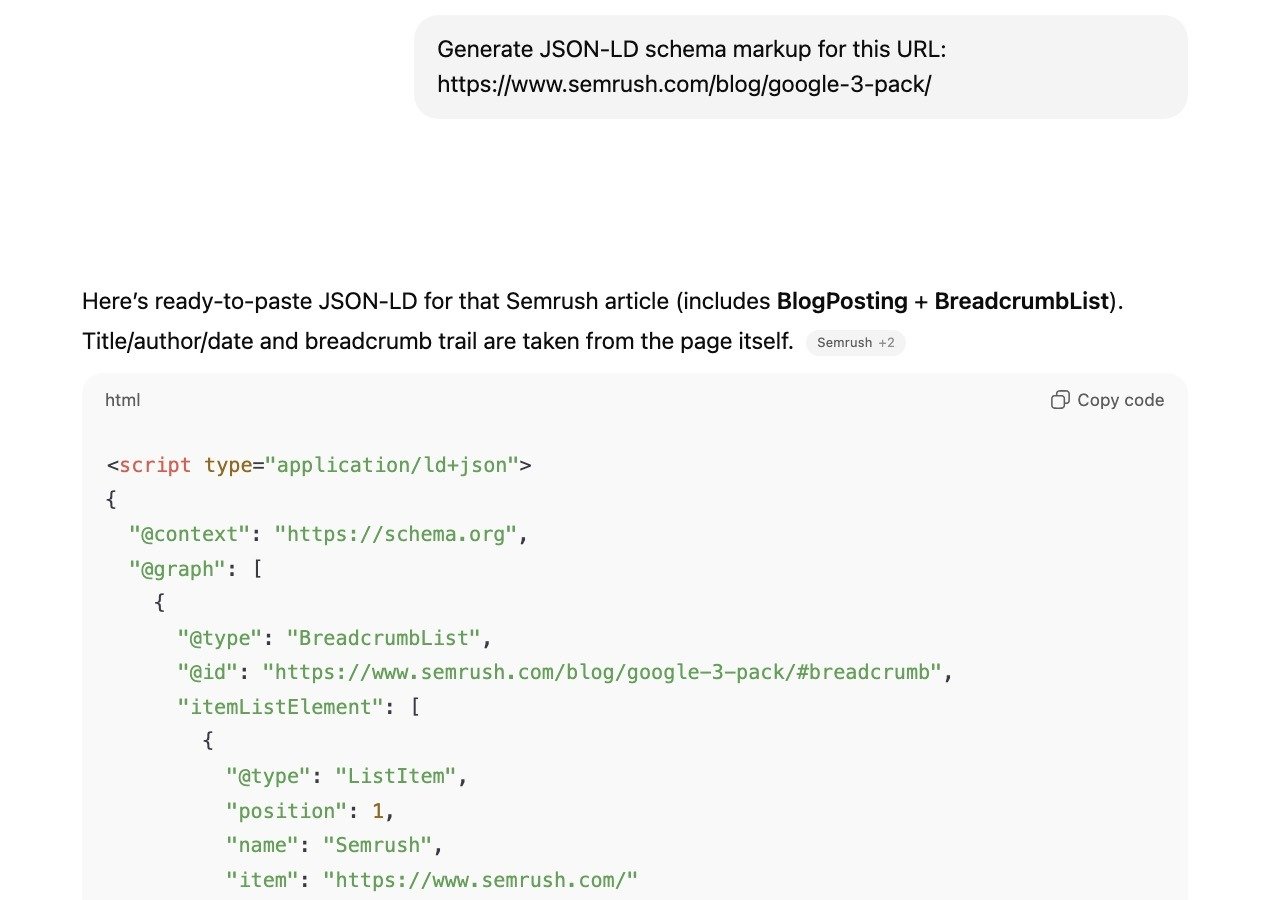Viewport: 1272px width, 900px height.
Task: Click the Semrush blog URL in the user message
Action: coord(684,85)
